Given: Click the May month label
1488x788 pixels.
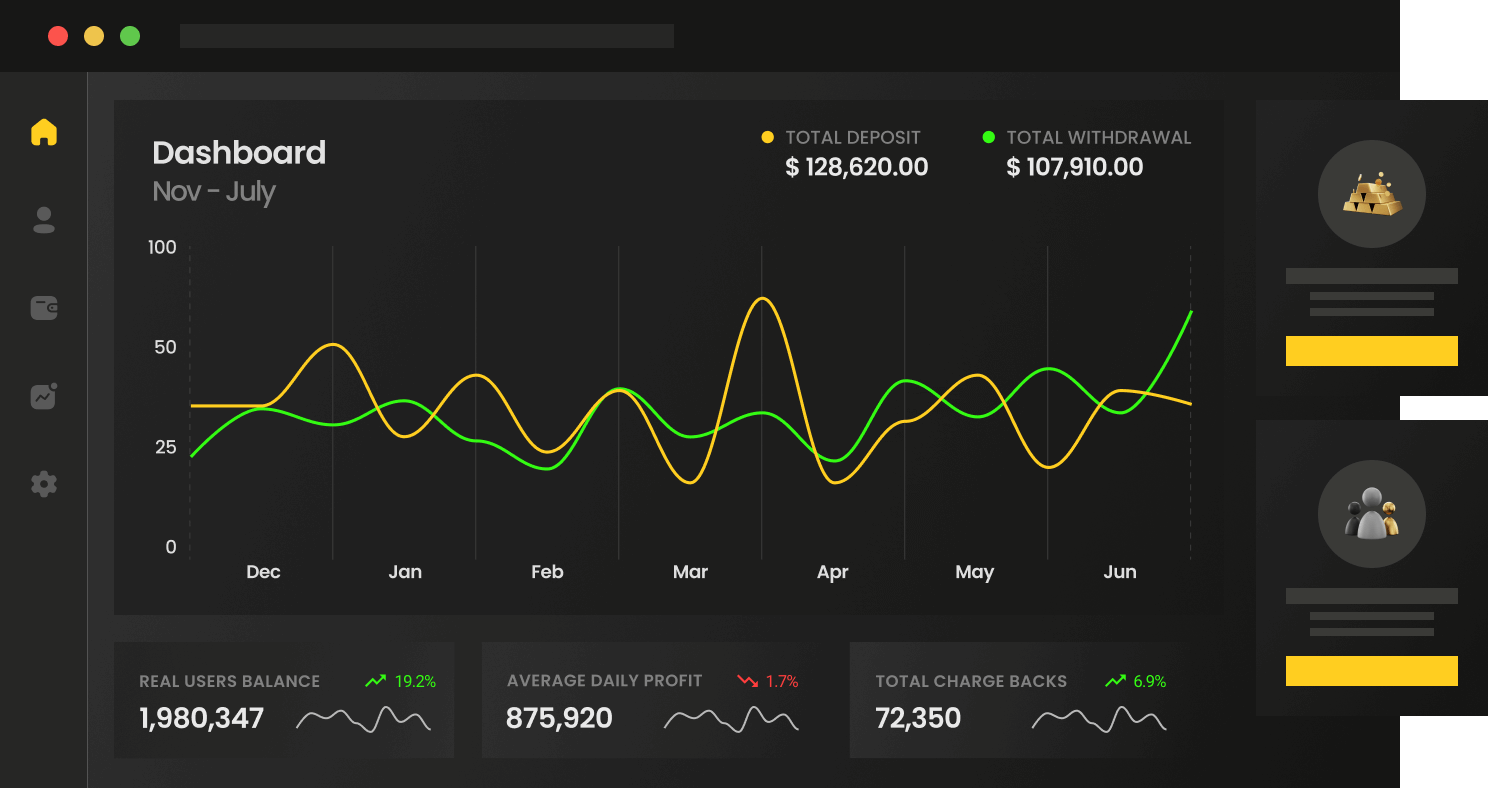Looking at the screenshot, I should [975, 573].
